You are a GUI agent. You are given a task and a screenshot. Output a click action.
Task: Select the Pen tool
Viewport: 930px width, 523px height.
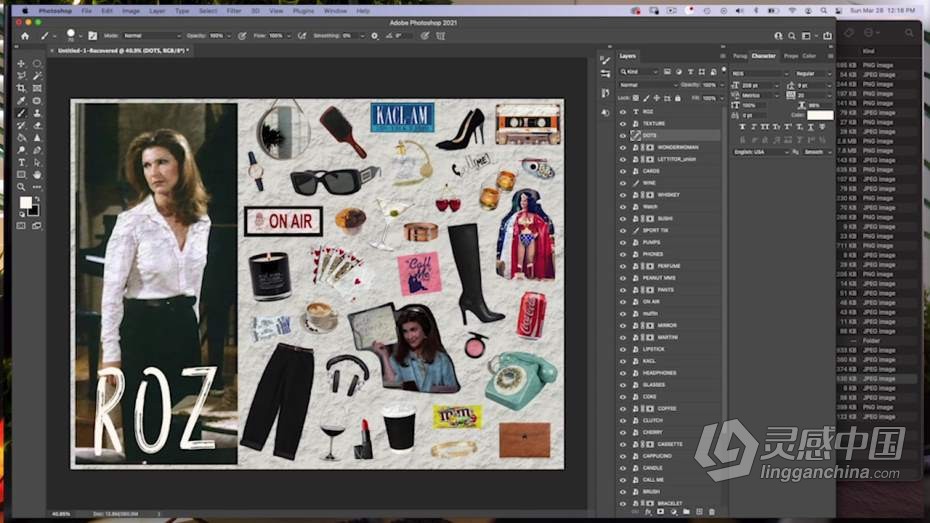click(37, 151)
